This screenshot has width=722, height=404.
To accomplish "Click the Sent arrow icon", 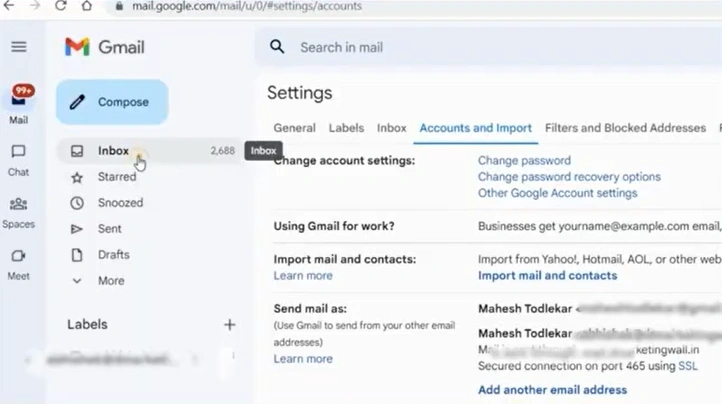I will pos(76,229).
